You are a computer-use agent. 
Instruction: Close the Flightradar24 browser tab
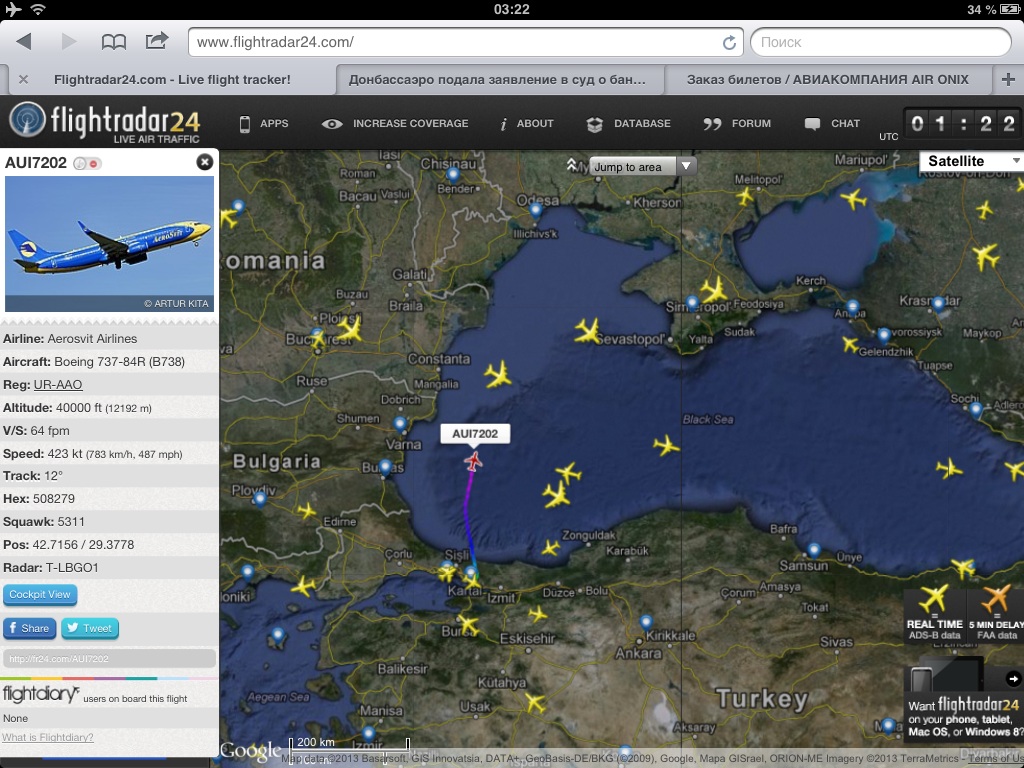23,79
